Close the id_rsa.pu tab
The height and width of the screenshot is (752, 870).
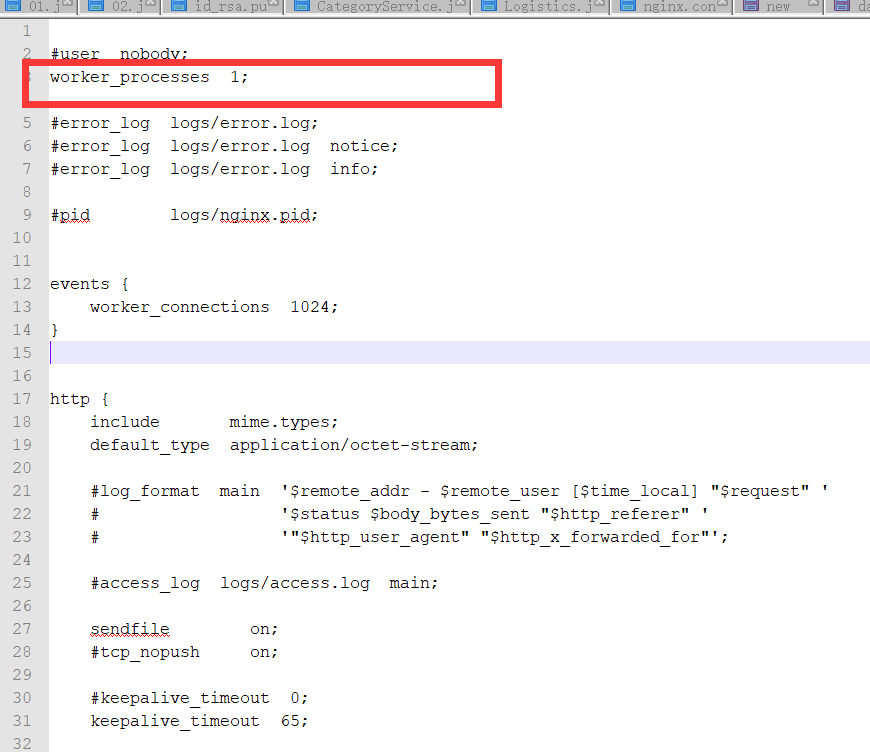coord(273,3)
